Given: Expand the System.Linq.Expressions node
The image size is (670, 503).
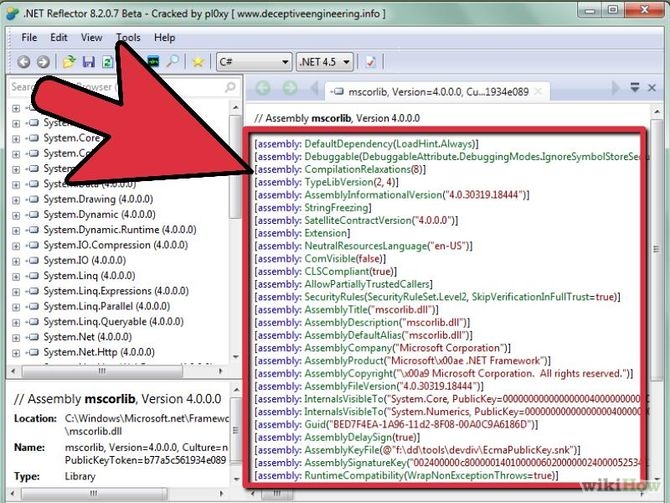Looking at the screenshot, I should (16, 291).
